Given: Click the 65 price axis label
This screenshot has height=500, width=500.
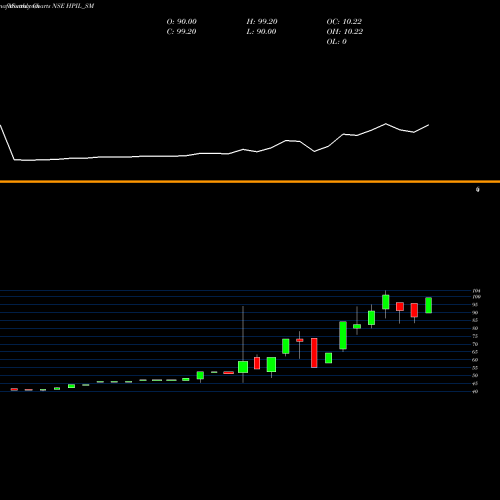Looking at the screenshot, I should 475,352.
